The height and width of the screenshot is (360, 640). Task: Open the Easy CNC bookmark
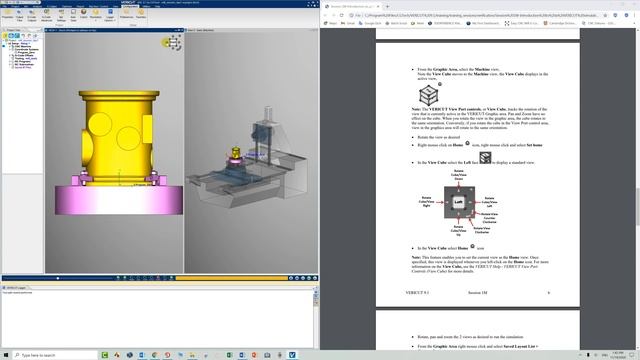pyautogui.click(x=522, y=23)
